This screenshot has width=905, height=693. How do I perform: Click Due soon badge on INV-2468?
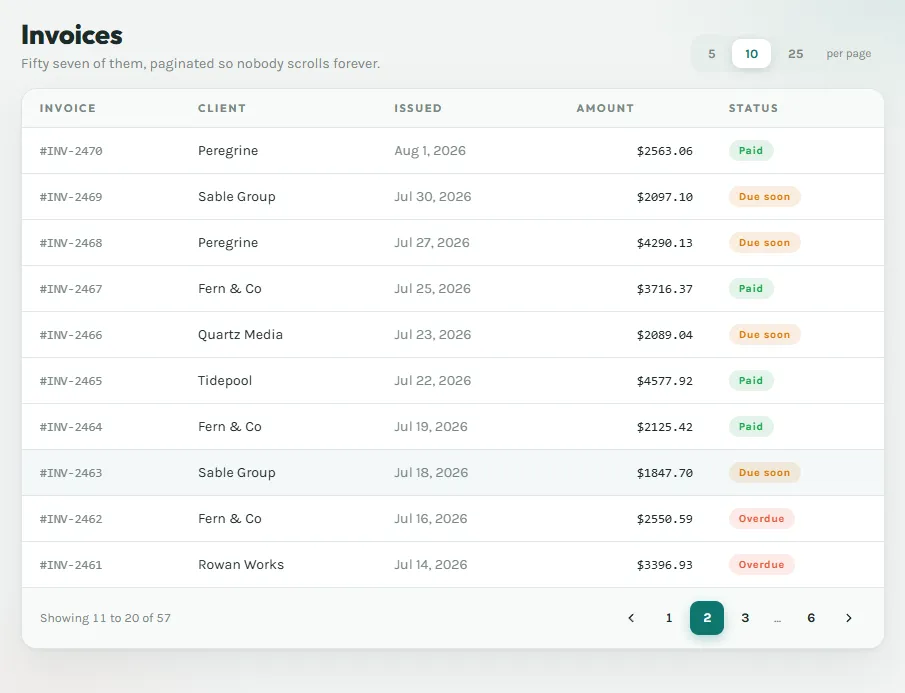[764, 242]
